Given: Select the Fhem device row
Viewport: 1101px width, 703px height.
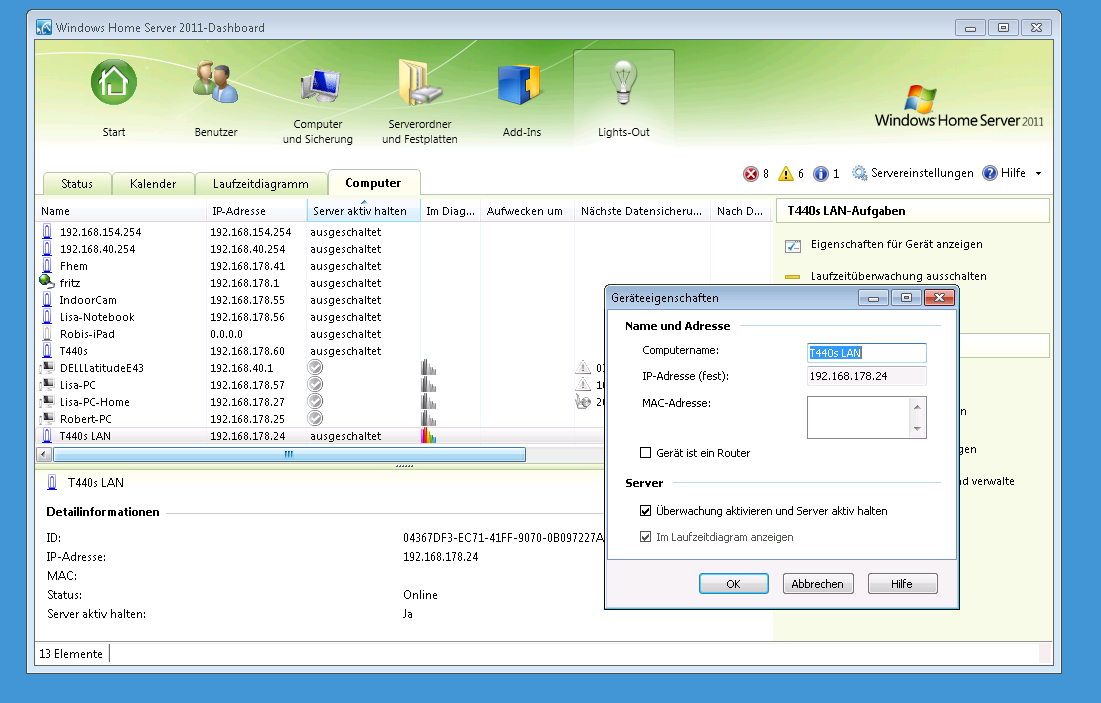Looking at the screenshot, I should coord(319,265).
